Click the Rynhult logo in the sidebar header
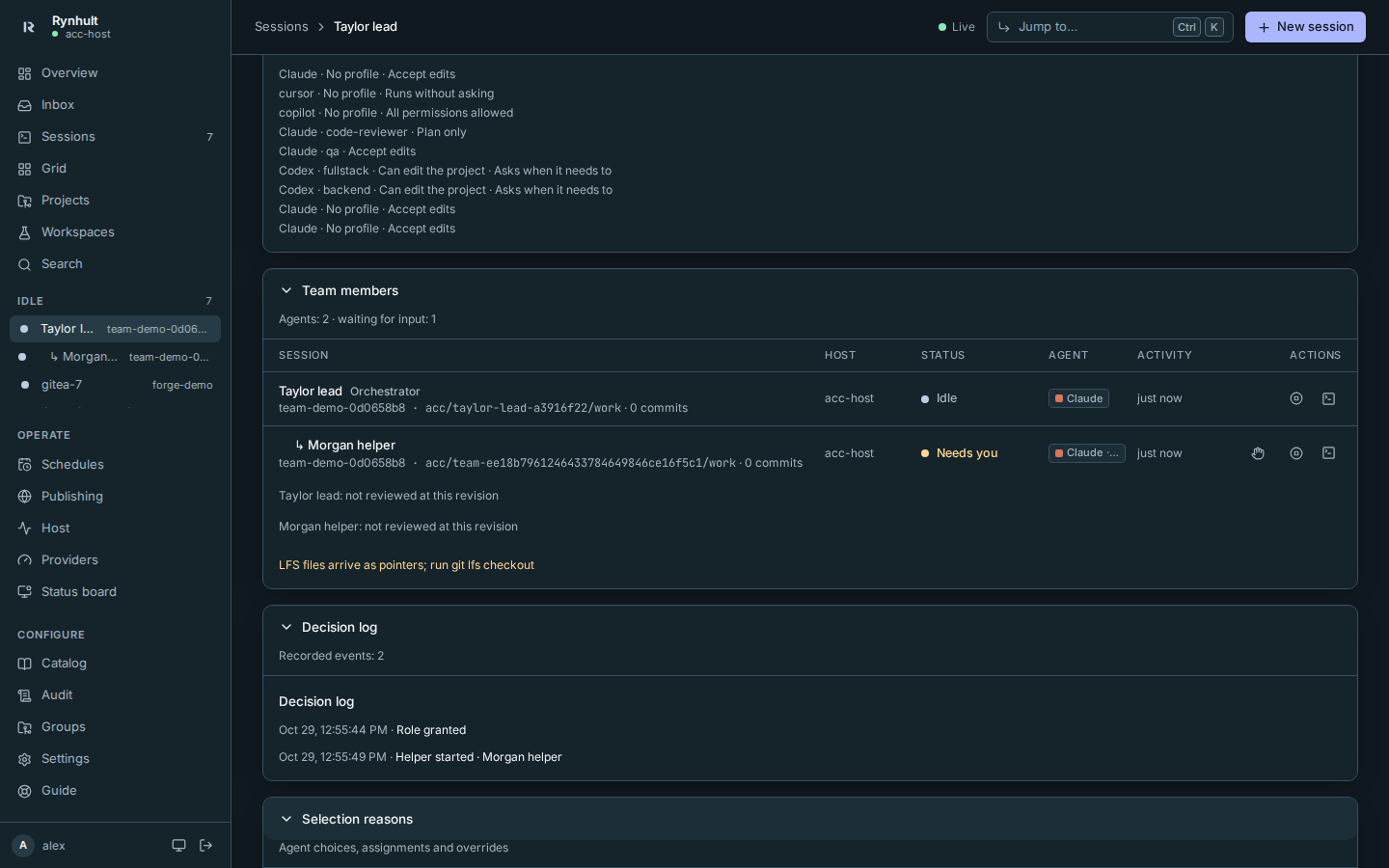The image size is (1389, 868). (29, 27)
